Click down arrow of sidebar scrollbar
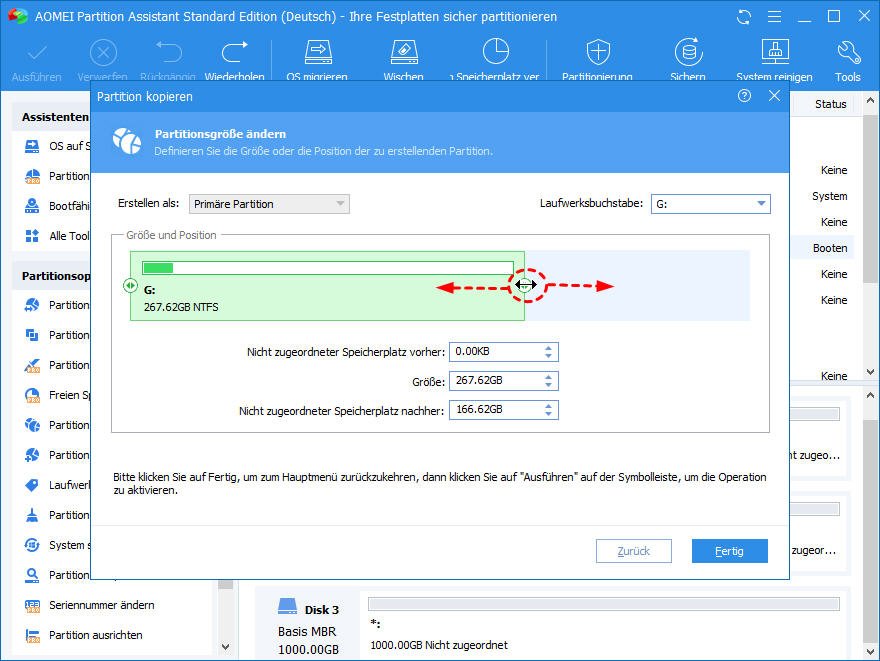 coord(226,646)
